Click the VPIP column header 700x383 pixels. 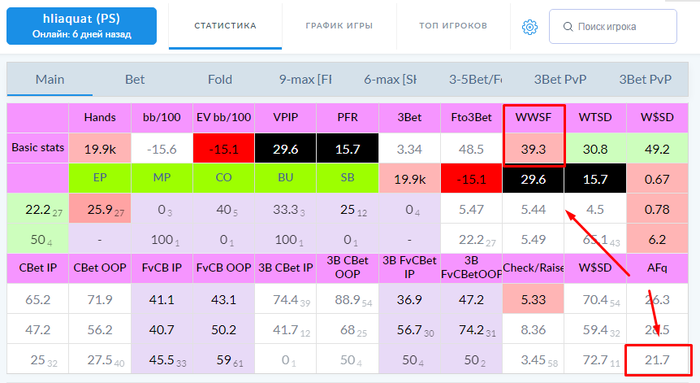click(x=286, y=118)
